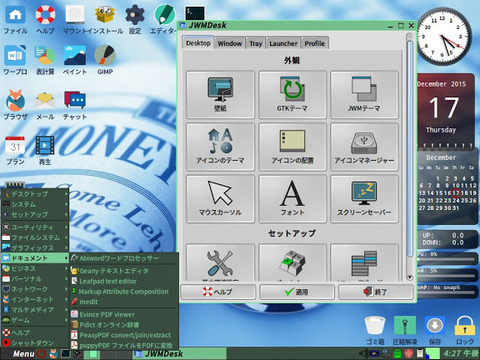Click the 適用 apply button

click(x=297, y=292)
